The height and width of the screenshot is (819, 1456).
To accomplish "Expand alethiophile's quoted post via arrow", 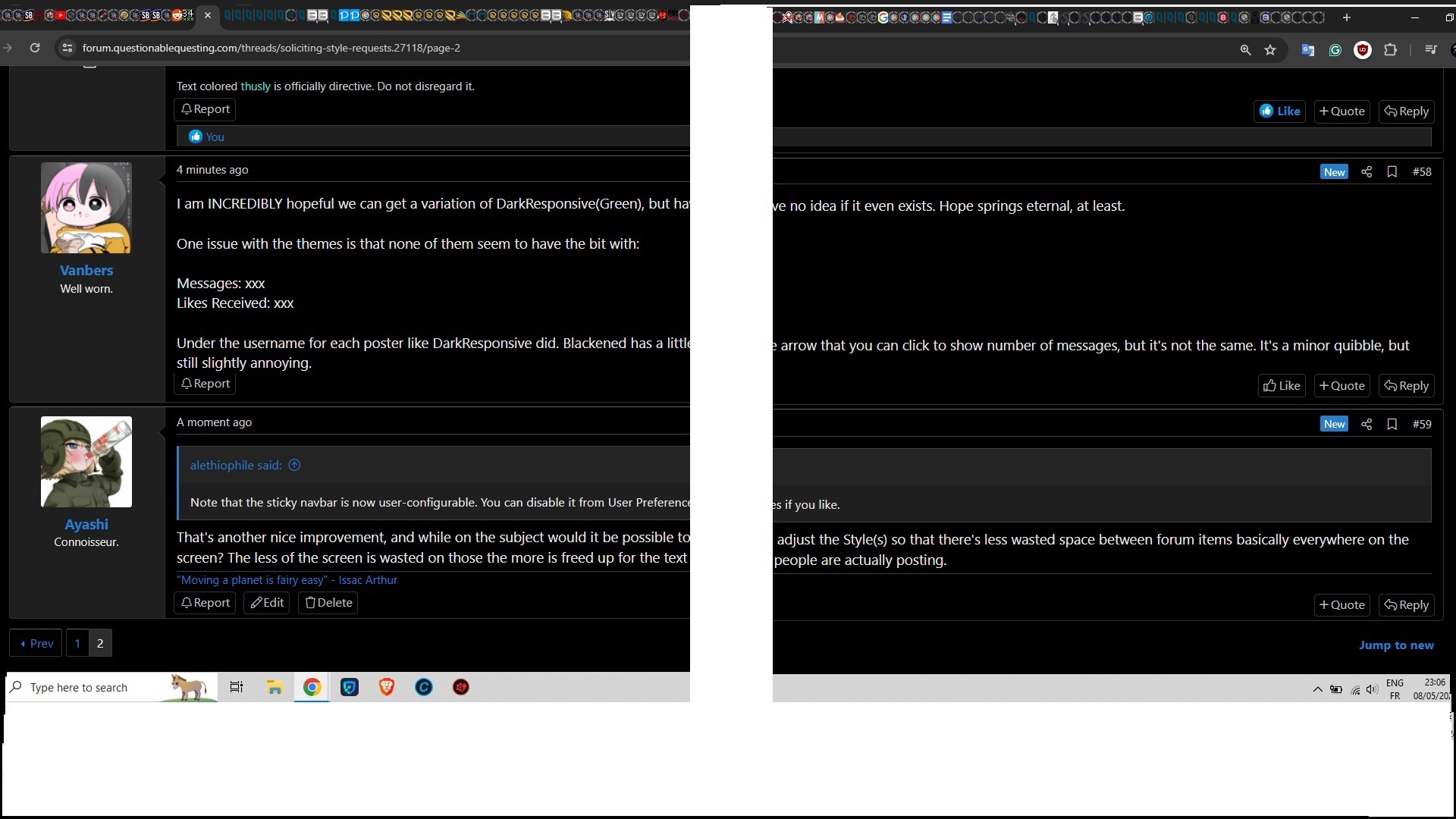I will (x=295, y=466).
